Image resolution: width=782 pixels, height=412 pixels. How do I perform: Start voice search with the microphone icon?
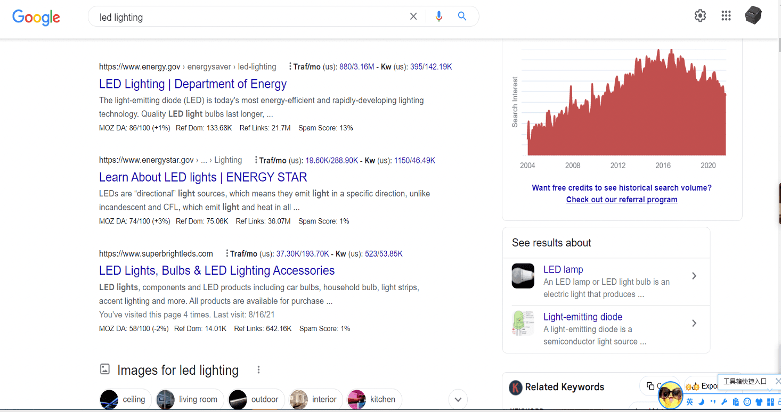click(x=438, y=16)
